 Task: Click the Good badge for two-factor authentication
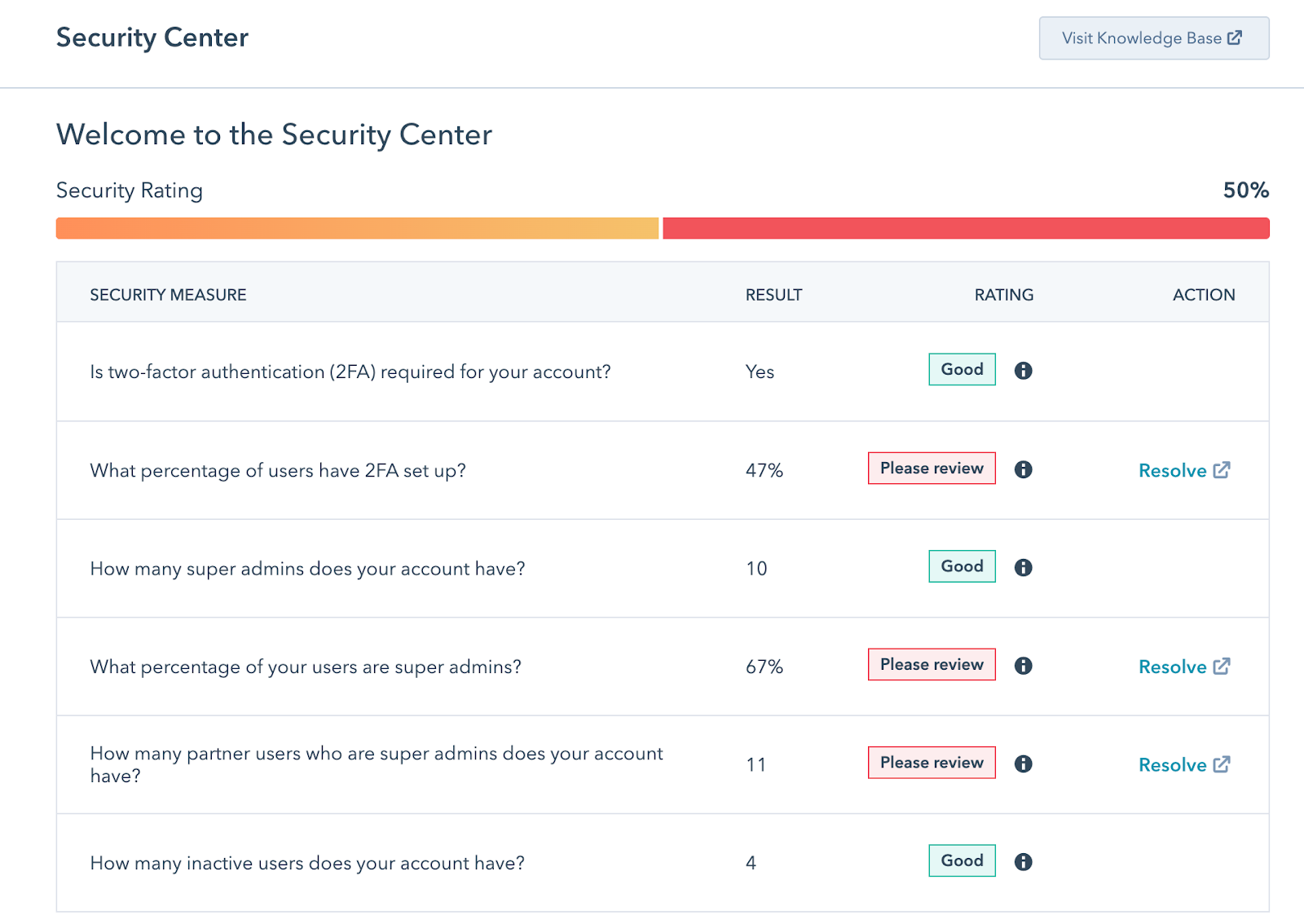(962, 369)
